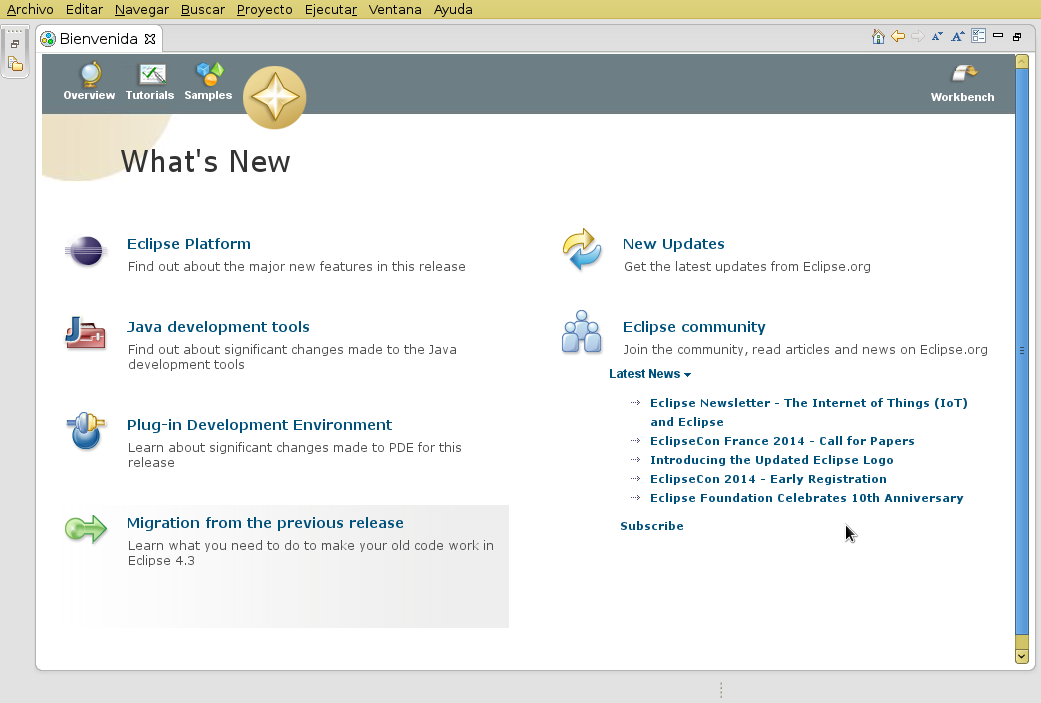This screenshot has height=703, width=1041.
Task: Click the blue vertical scrollbar thumb
Action: [x=1022, y=351]
